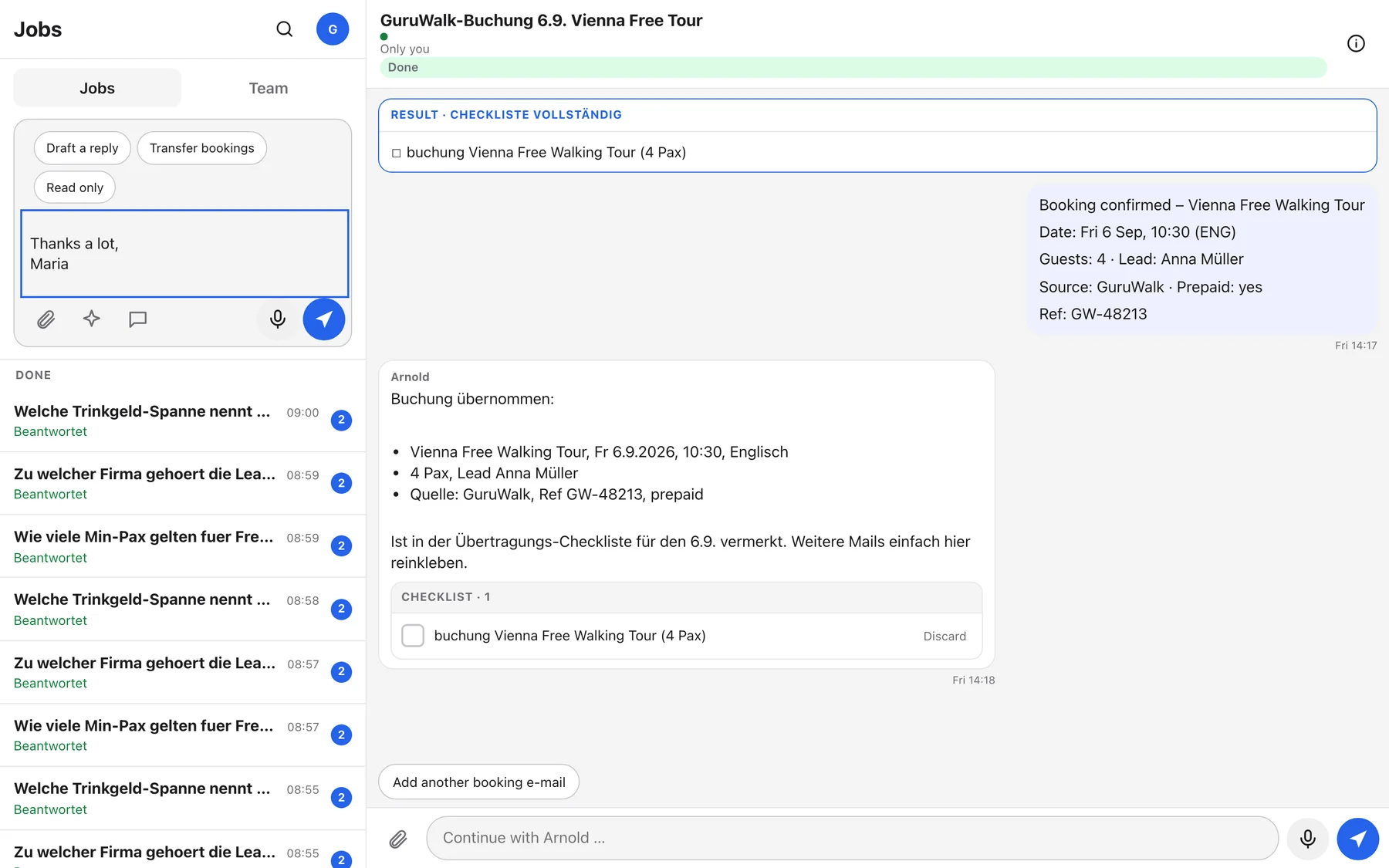Click badge 2 on 08:57 Firma job
Image resolution: width=1389 pixels, height=868 pixels.
(341, 672)
